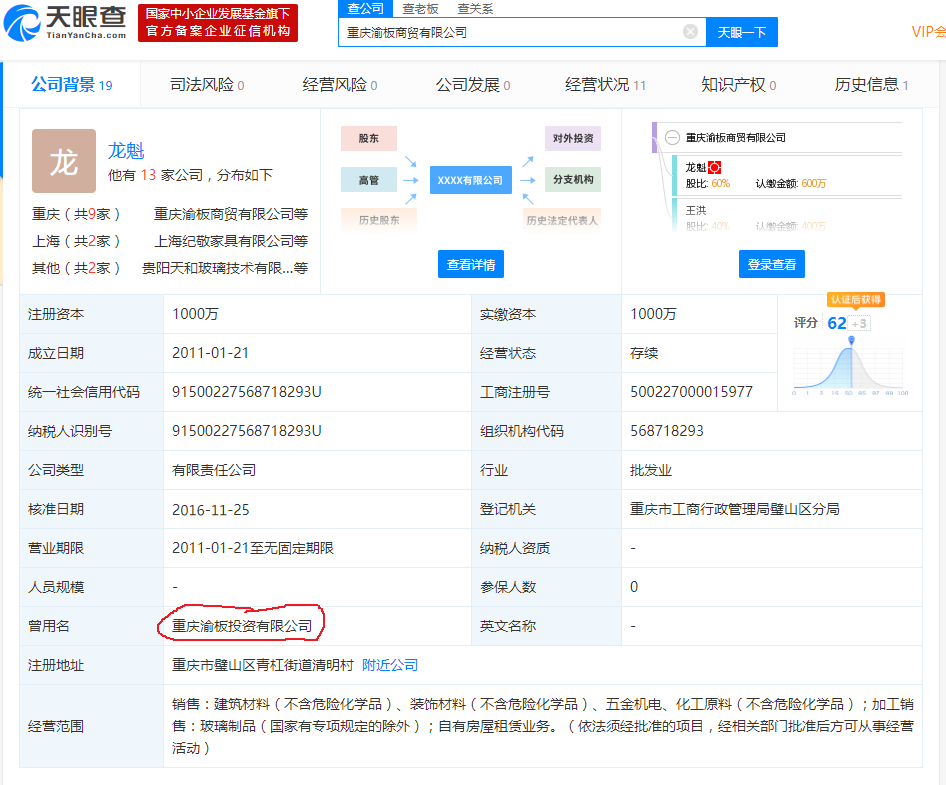Clear the search box with the X icon
The image size is (946, 785).
(x=690, y=32)
